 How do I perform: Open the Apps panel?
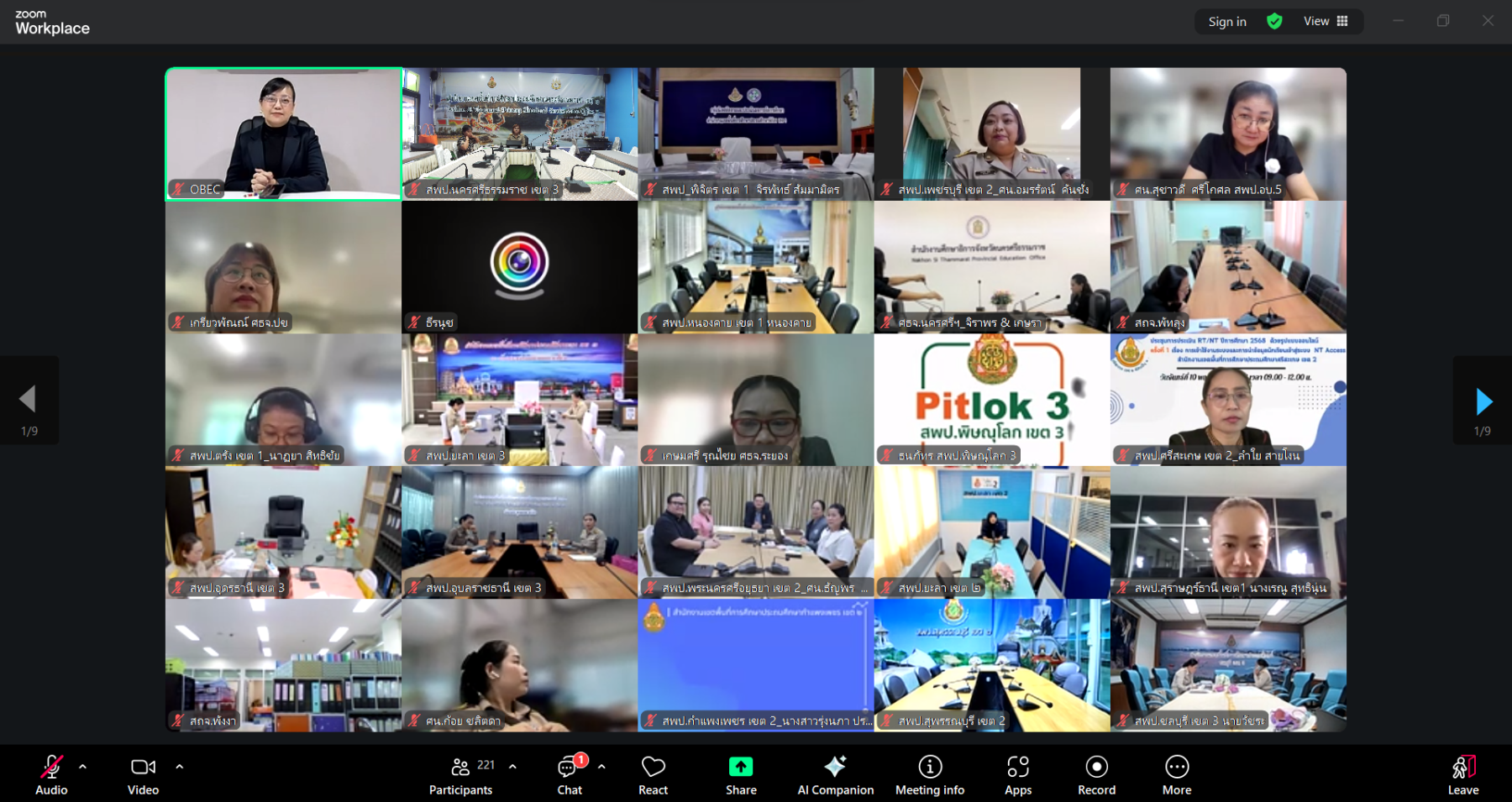click(x=1017, y=774)
